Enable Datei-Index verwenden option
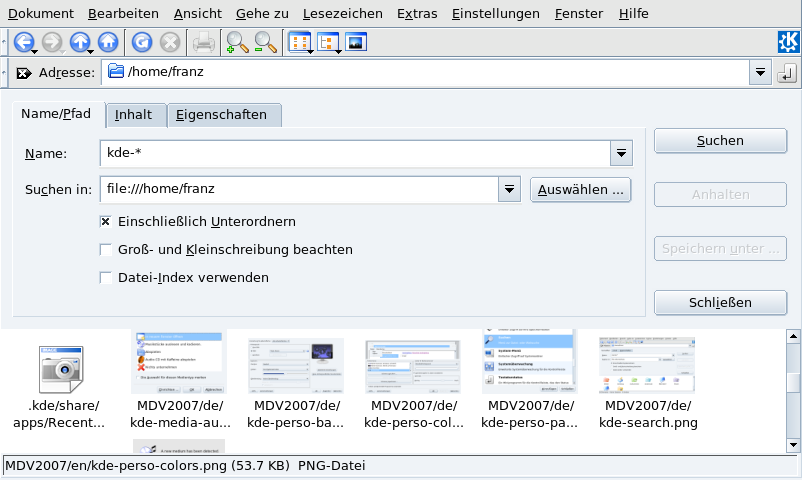 105,277
